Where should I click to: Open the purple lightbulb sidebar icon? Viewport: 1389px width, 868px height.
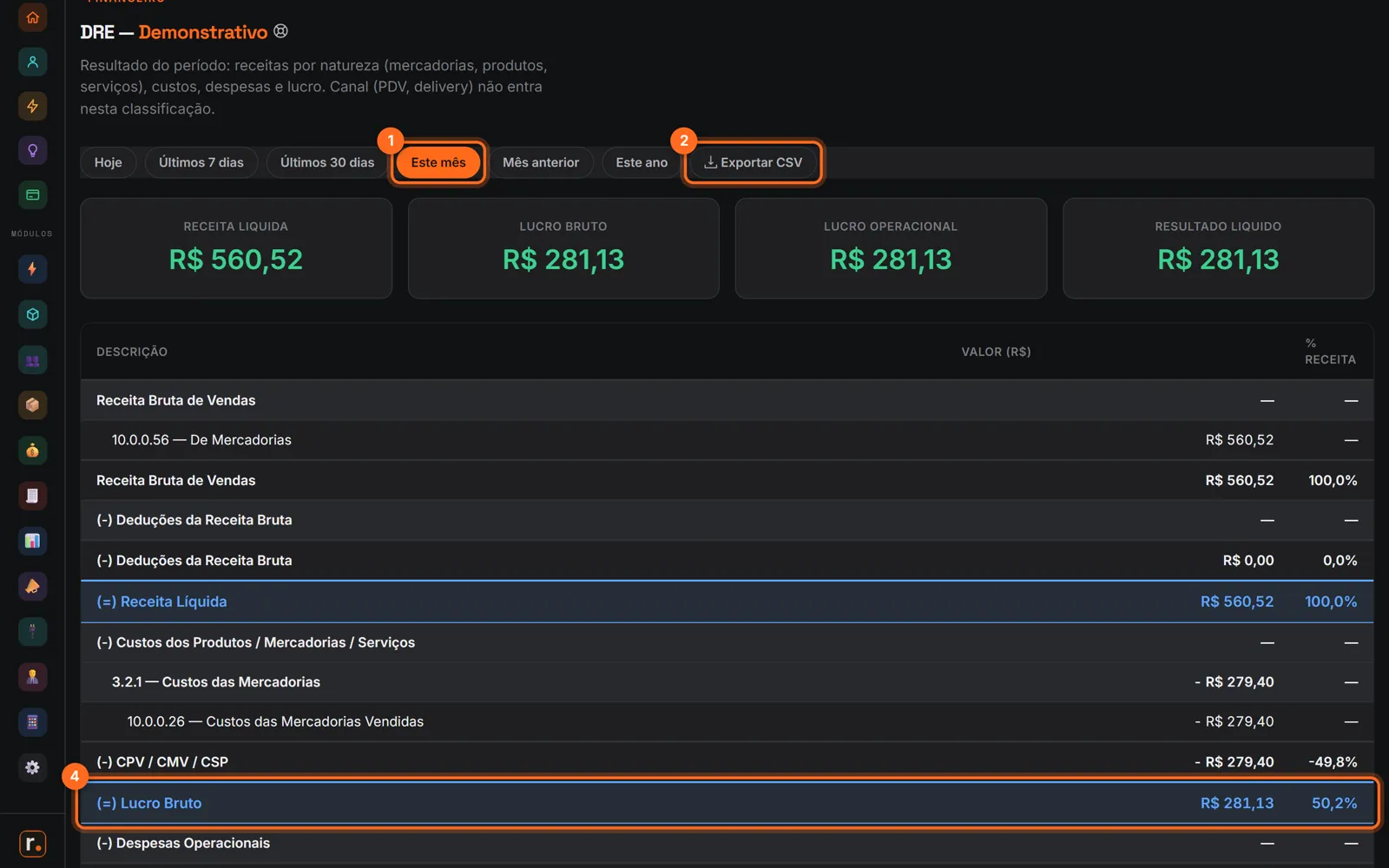pyautogui.click(x=32, y=150)
